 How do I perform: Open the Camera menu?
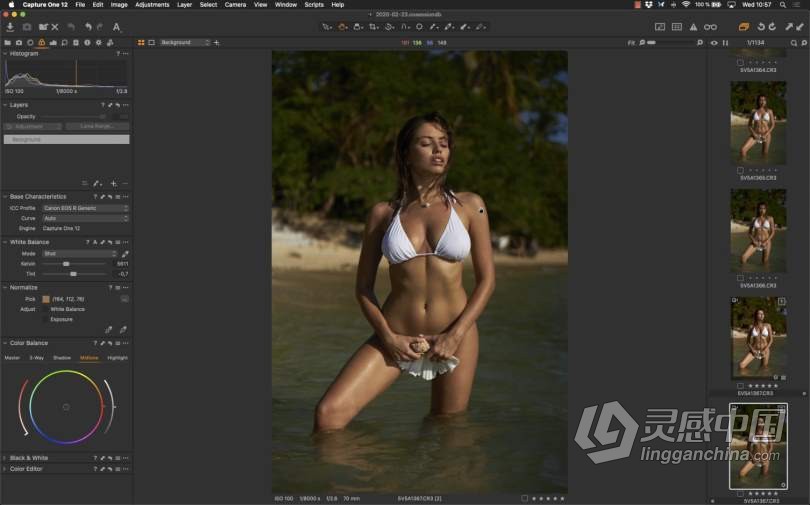point(235,5)
